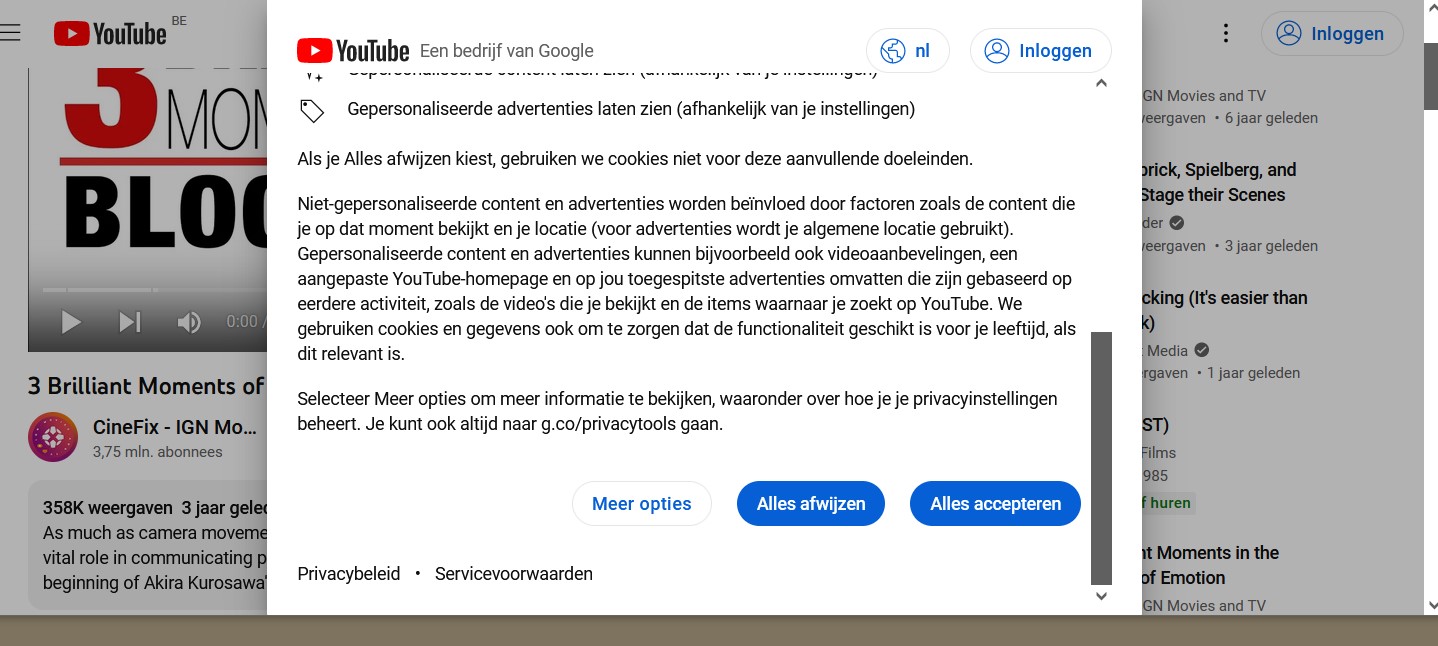Click Inloggen inside the consent dialog

[x=1041, y=51]
